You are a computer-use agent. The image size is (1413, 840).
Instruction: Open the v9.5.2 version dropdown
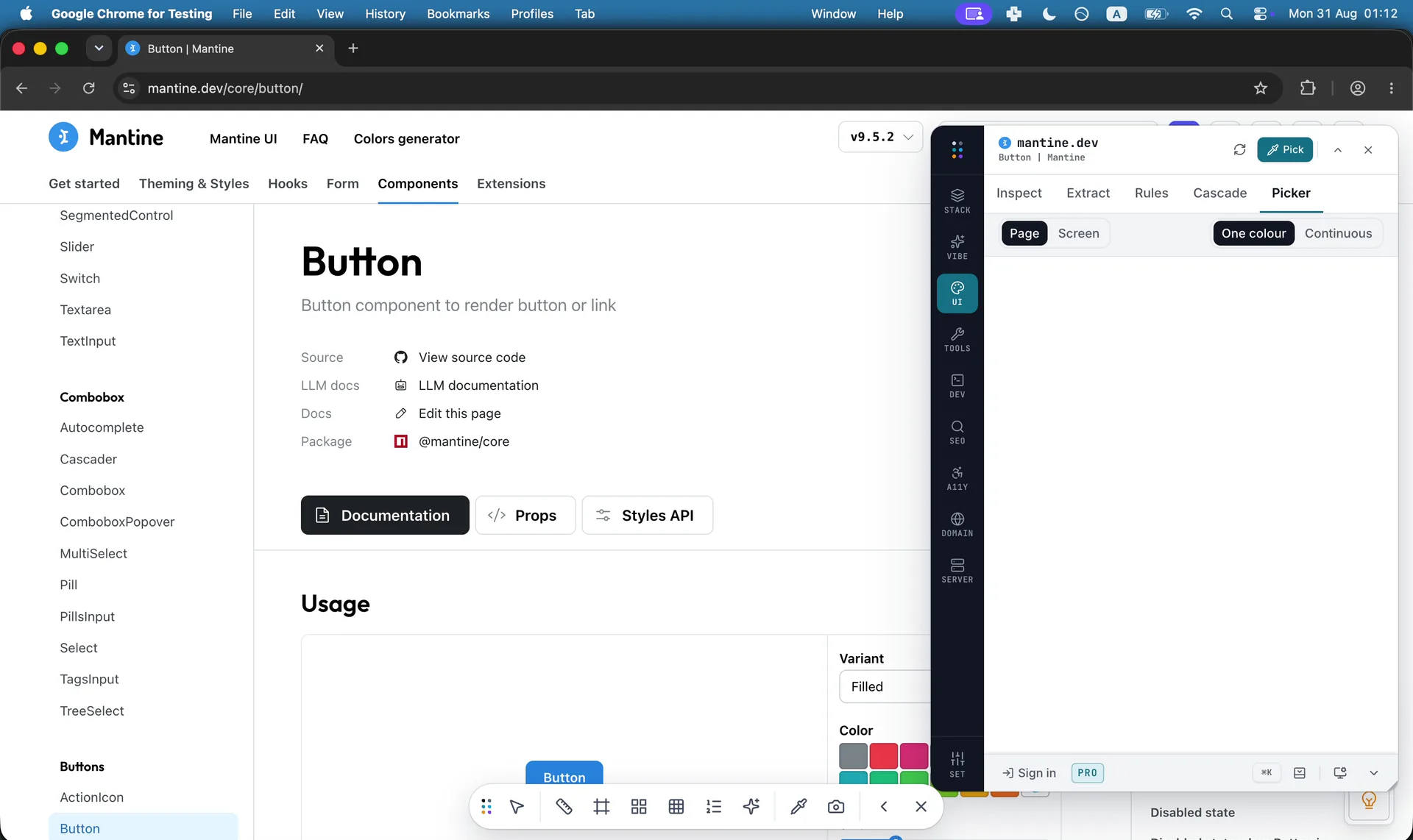coord(880,137)
